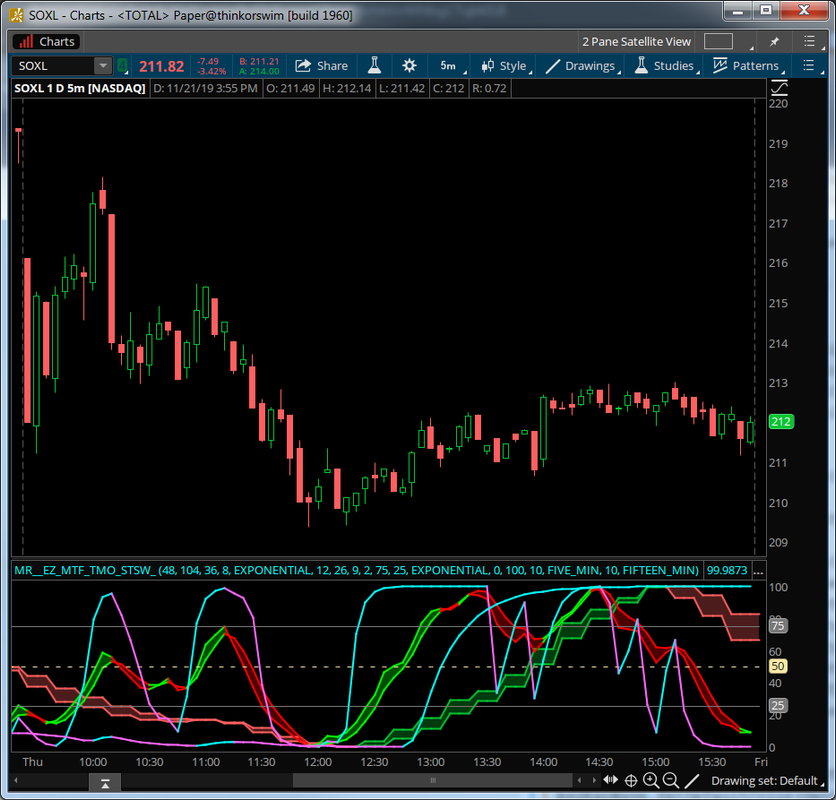This screenshot has width=836, height=800.
Task: Minimize the thinkorswim window
Action: tap(738, 11)
